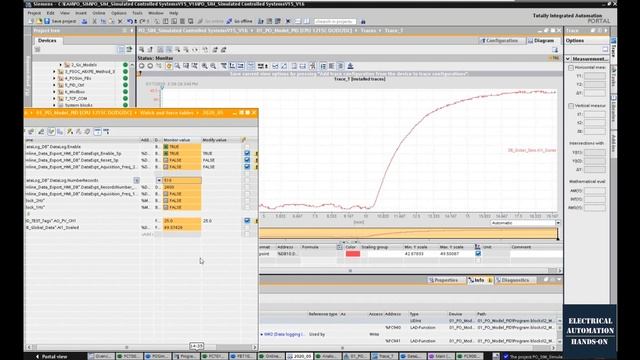Check modify box for AI1_Scaled row

(247, 227)
